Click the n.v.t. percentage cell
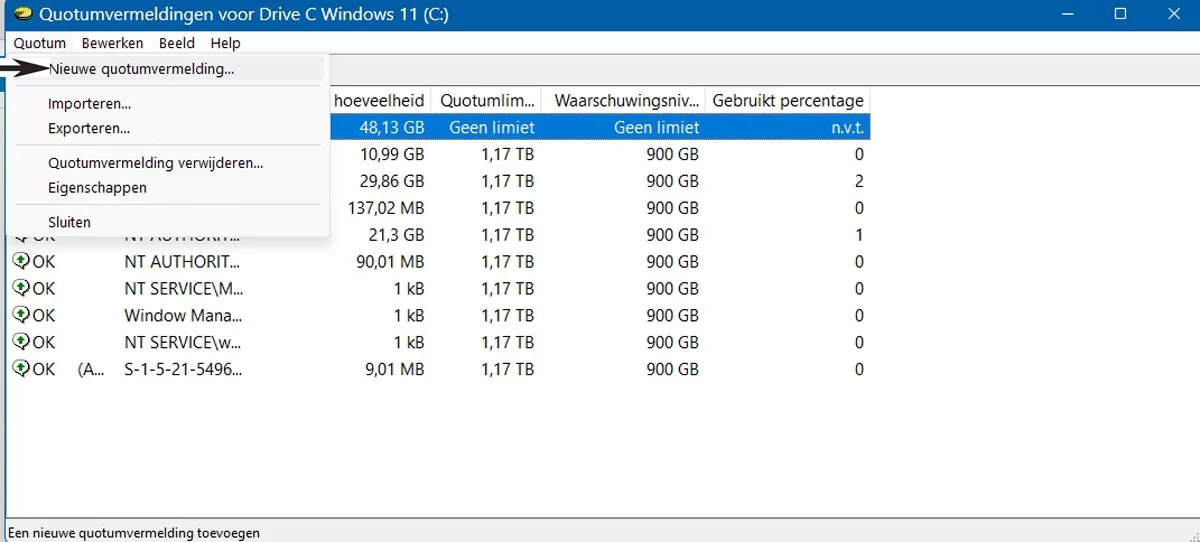Viewport: 1200px width, 542px height. pos(847,128)
